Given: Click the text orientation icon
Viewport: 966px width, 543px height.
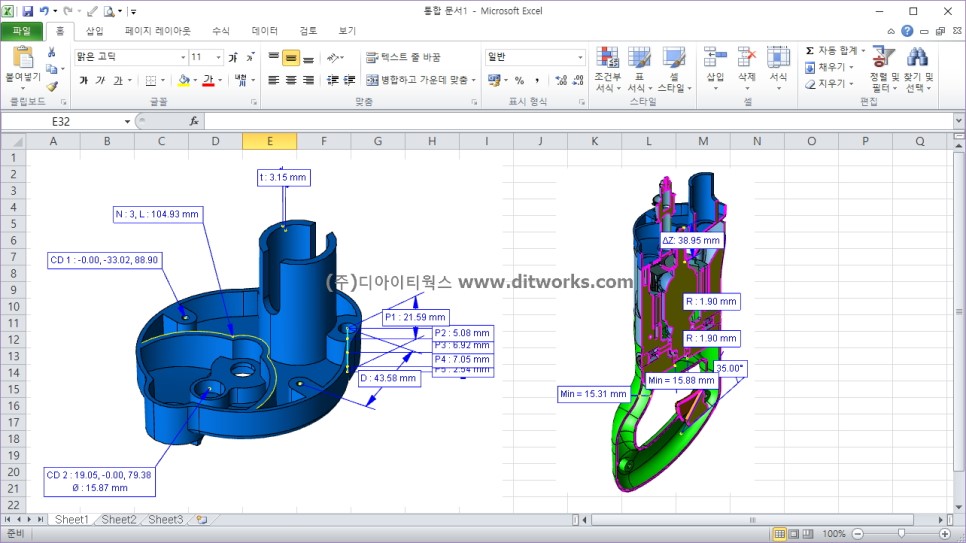Looking at the screenshot, I should click(333, 57).
